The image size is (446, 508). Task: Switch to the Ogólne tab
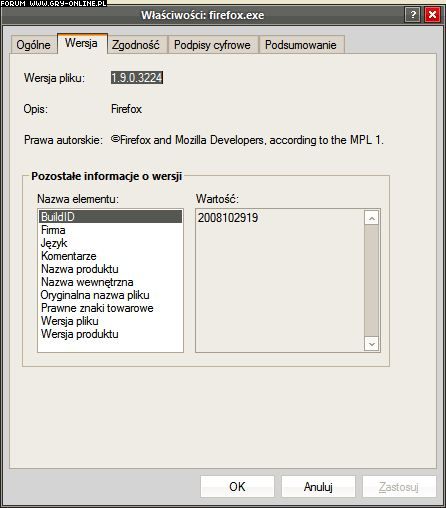coord(34,45)
